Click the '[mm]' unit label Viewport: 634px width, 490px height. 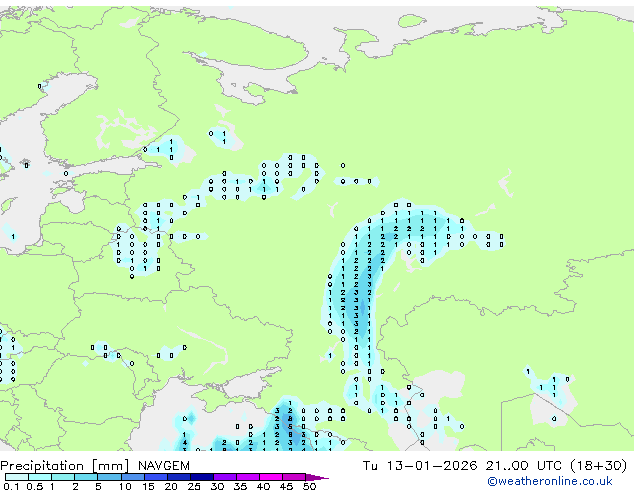pos(111,466)
